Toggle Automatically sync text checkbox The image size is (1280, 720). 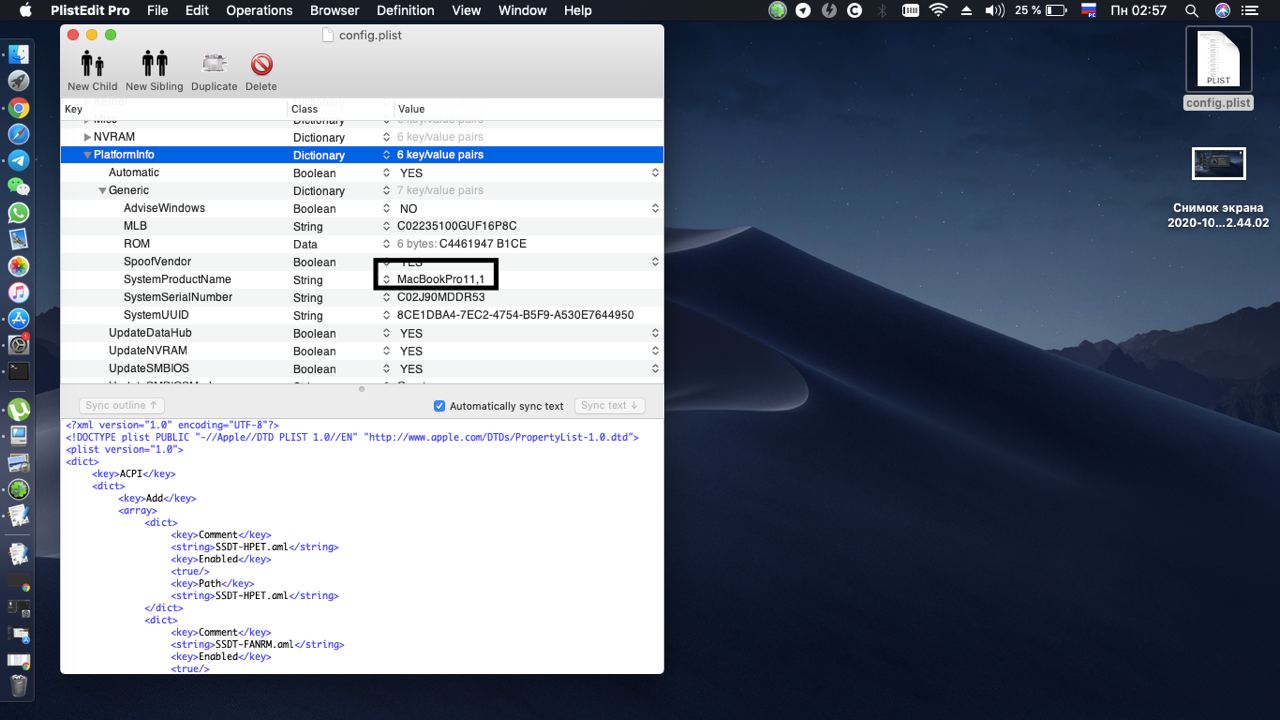[439, 406]
